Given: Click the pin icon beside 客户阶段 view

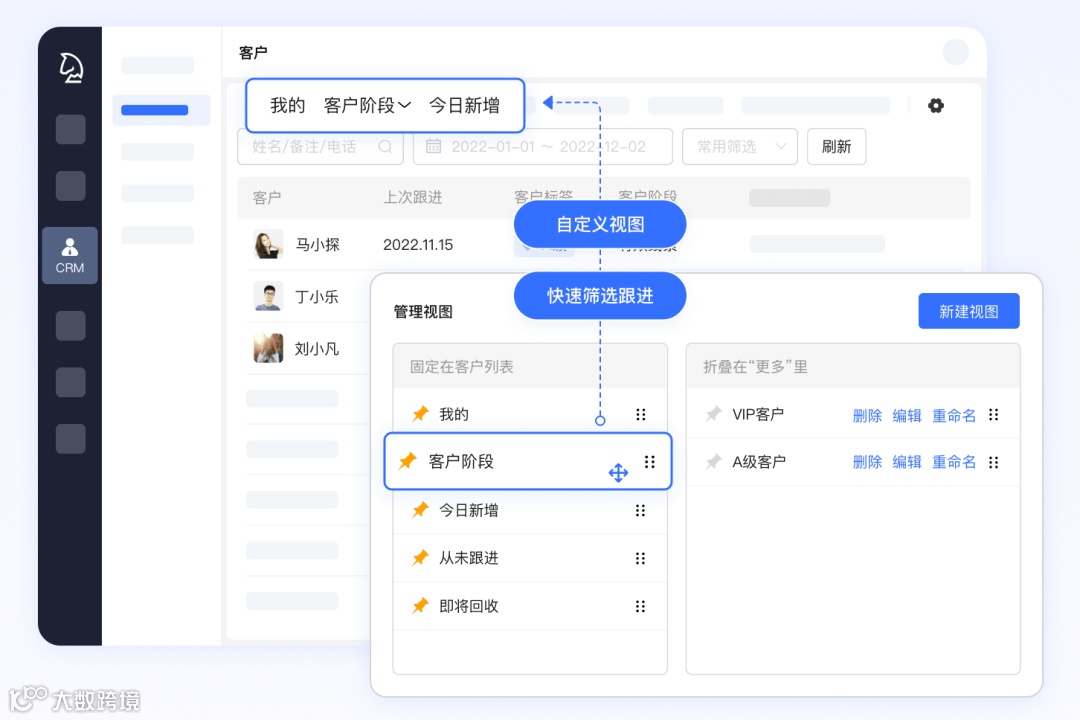Looking at the screenshot, I should (x=407, y=461).
